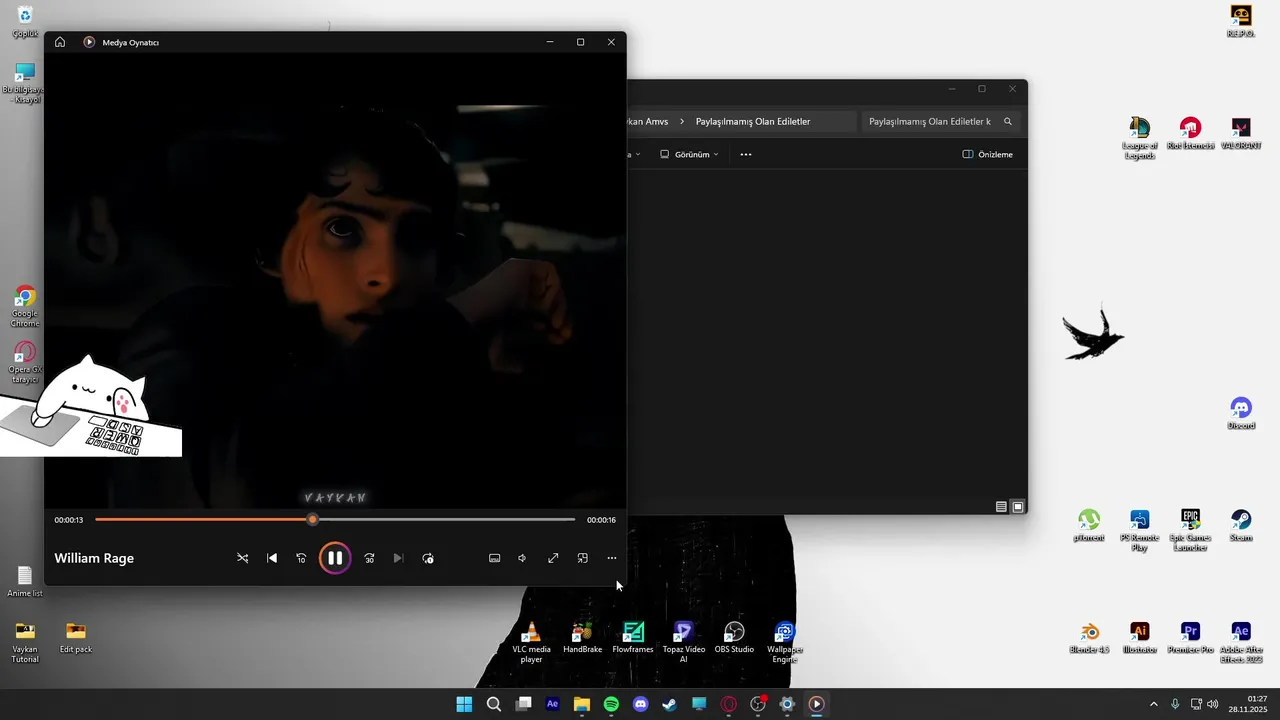
Task: Click the search magnifier in File Explorer
Action: [1008, 121]
